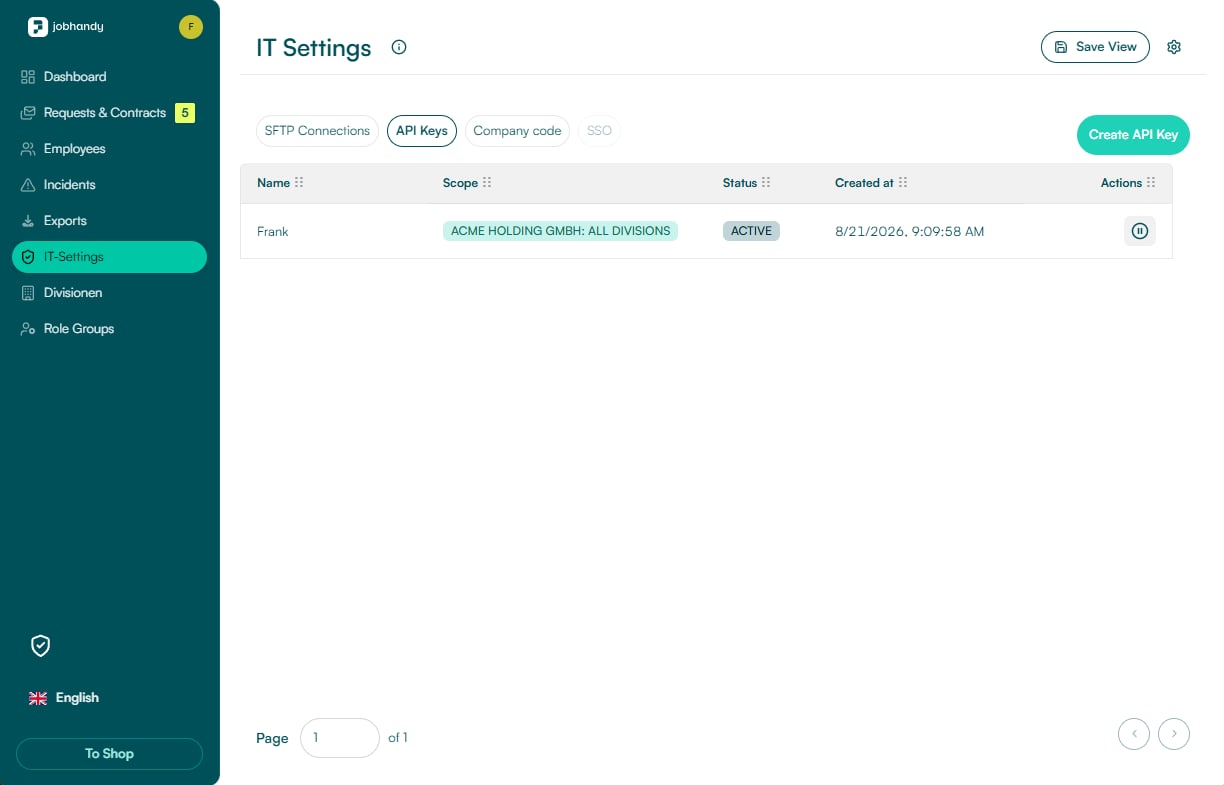Image resolution: width=1224 pixels, height=785 pixels.
Task: Click the ACME HOLDING GMBH: ALL DIVISIONS tag
Action: (560, 231)
